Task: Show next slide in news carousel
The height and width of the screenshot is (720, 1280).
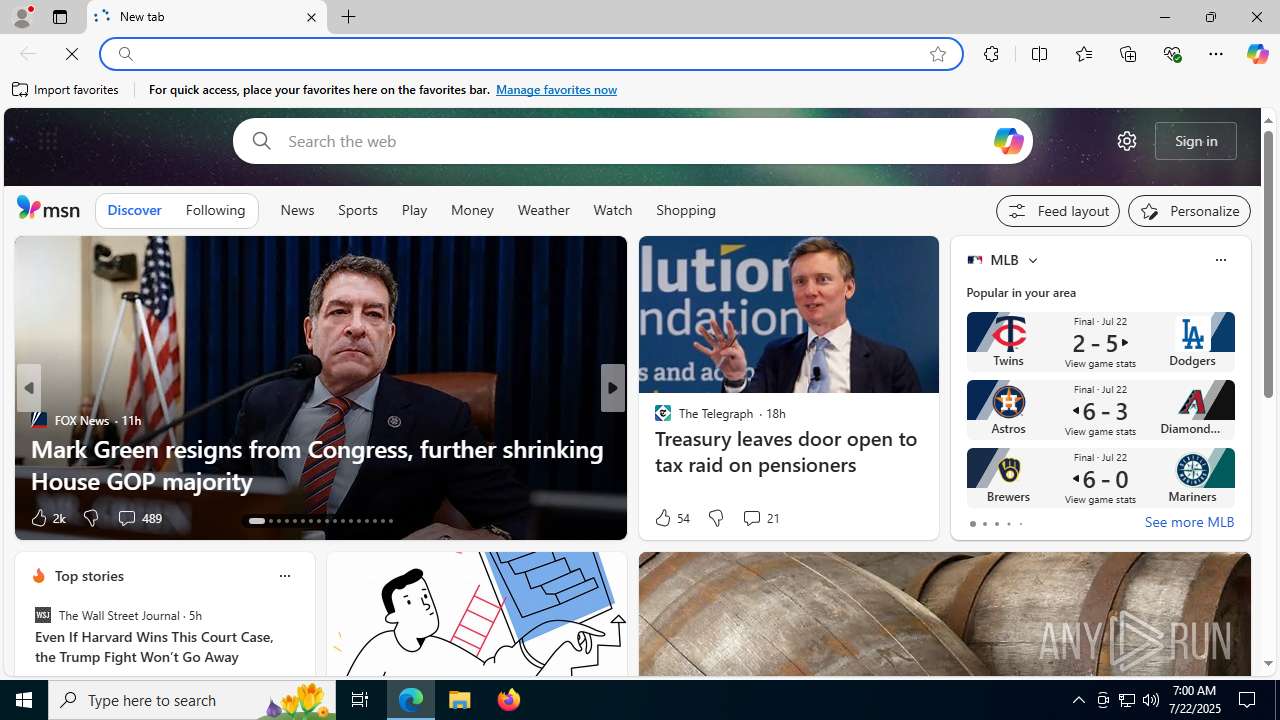Action: coord(612,388)
